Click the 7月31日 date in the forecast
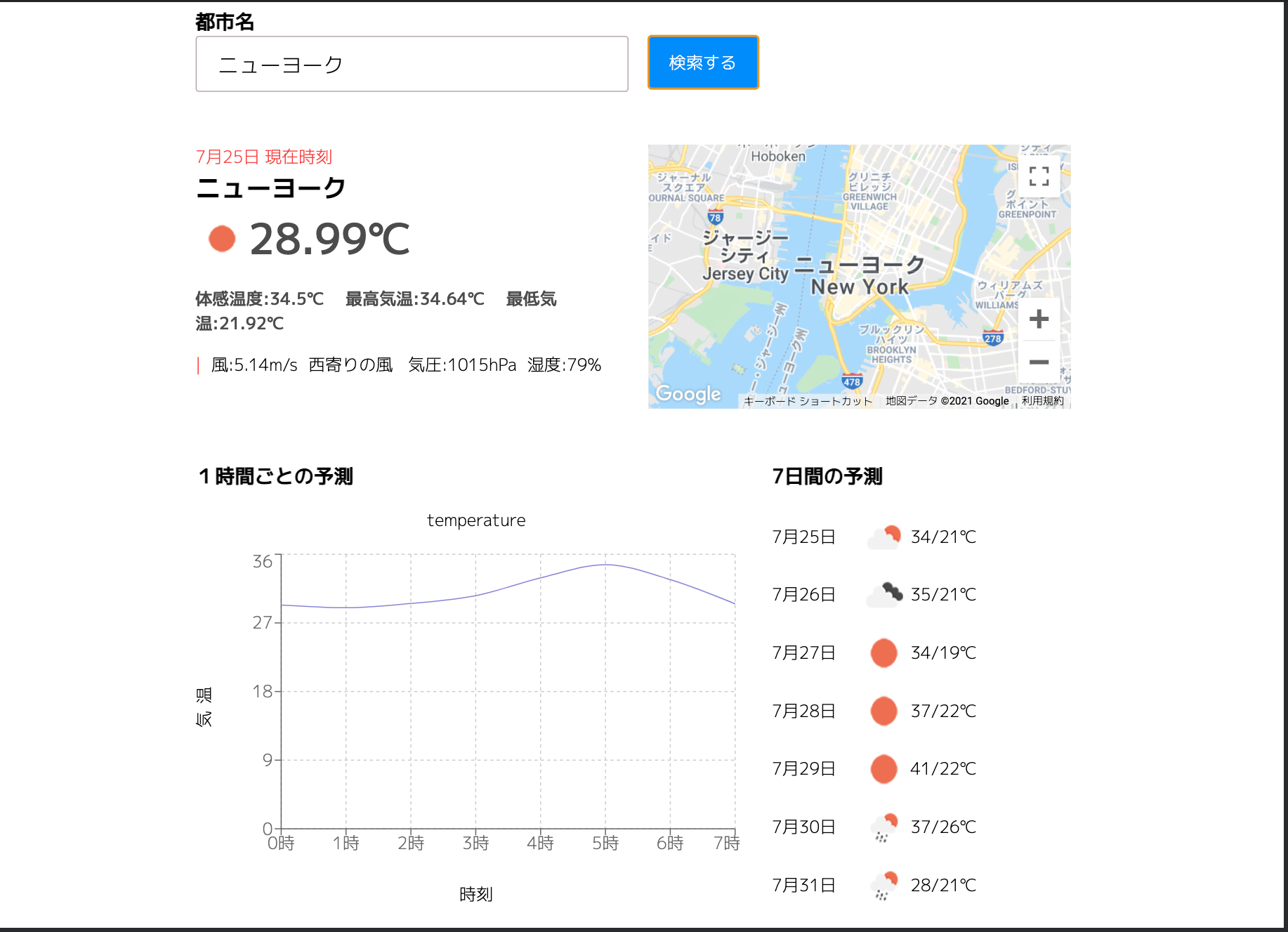The width and height of the screenshot is (1288, 932). click(x=804, y=886)
